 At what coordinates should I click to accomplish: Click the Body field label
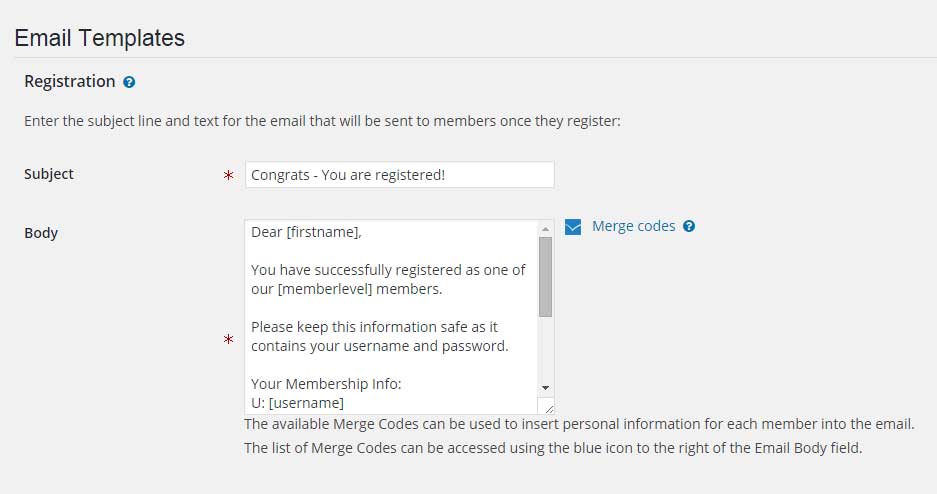tap(41, 233)
